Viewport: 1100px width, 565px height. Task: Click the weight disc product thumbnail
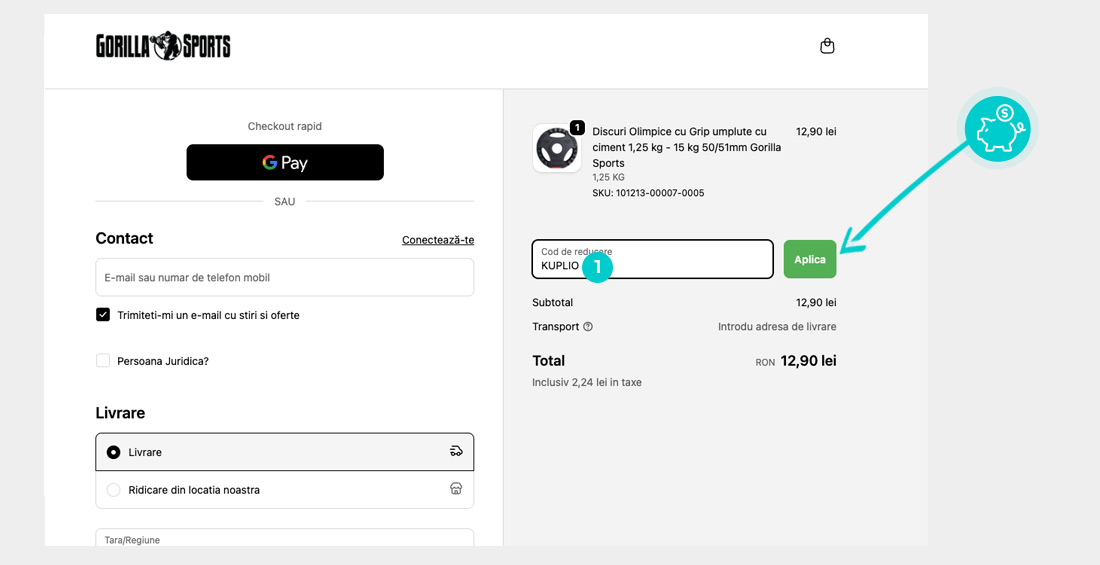[556, 149]
